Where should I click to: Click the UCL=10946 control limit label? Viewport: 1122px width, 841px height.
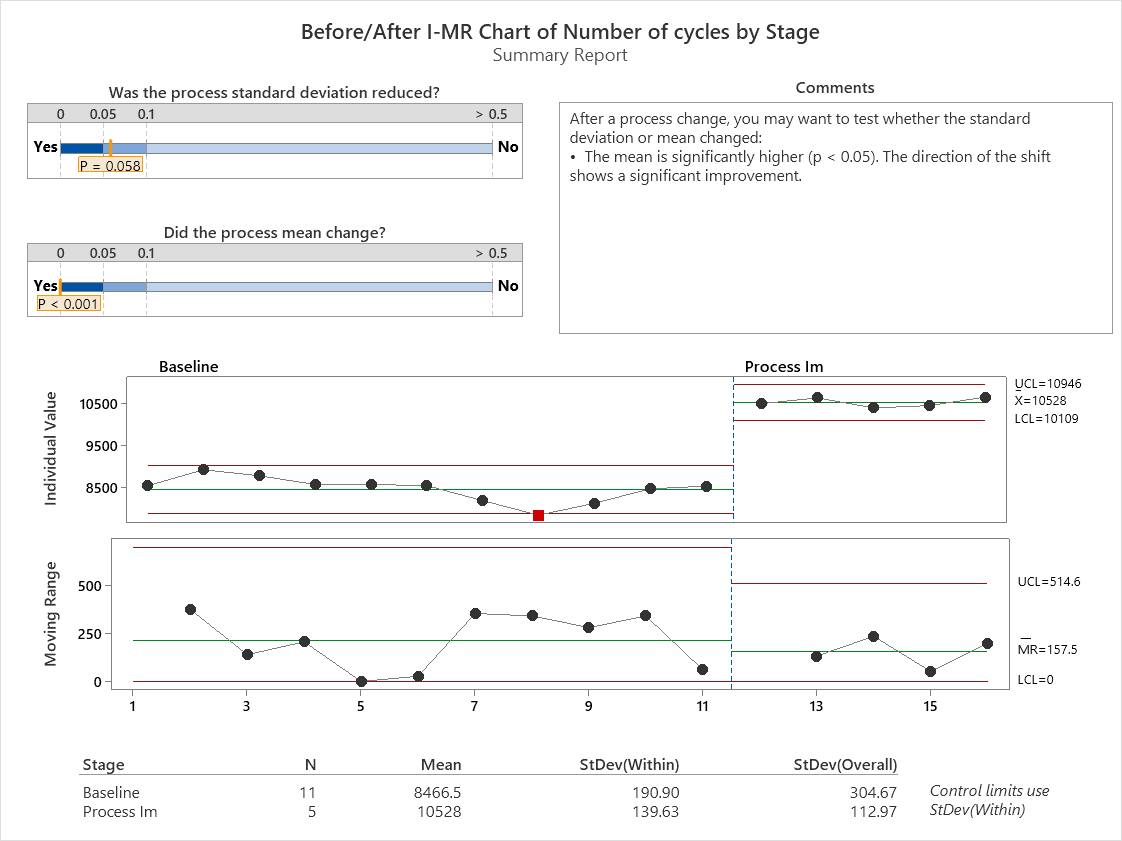(x=1047, y=383)
